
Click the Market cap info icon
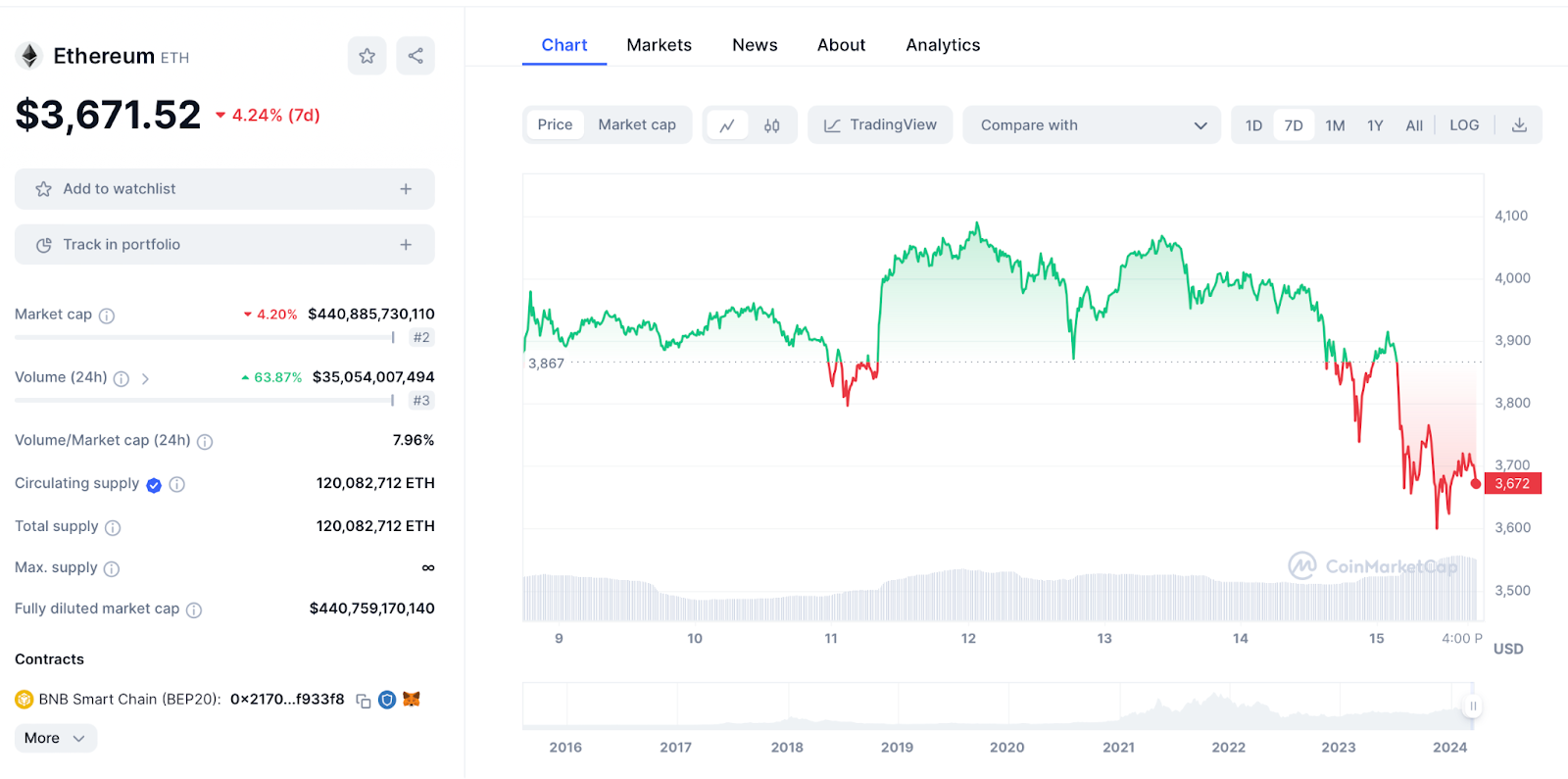[x=107, y=316]
